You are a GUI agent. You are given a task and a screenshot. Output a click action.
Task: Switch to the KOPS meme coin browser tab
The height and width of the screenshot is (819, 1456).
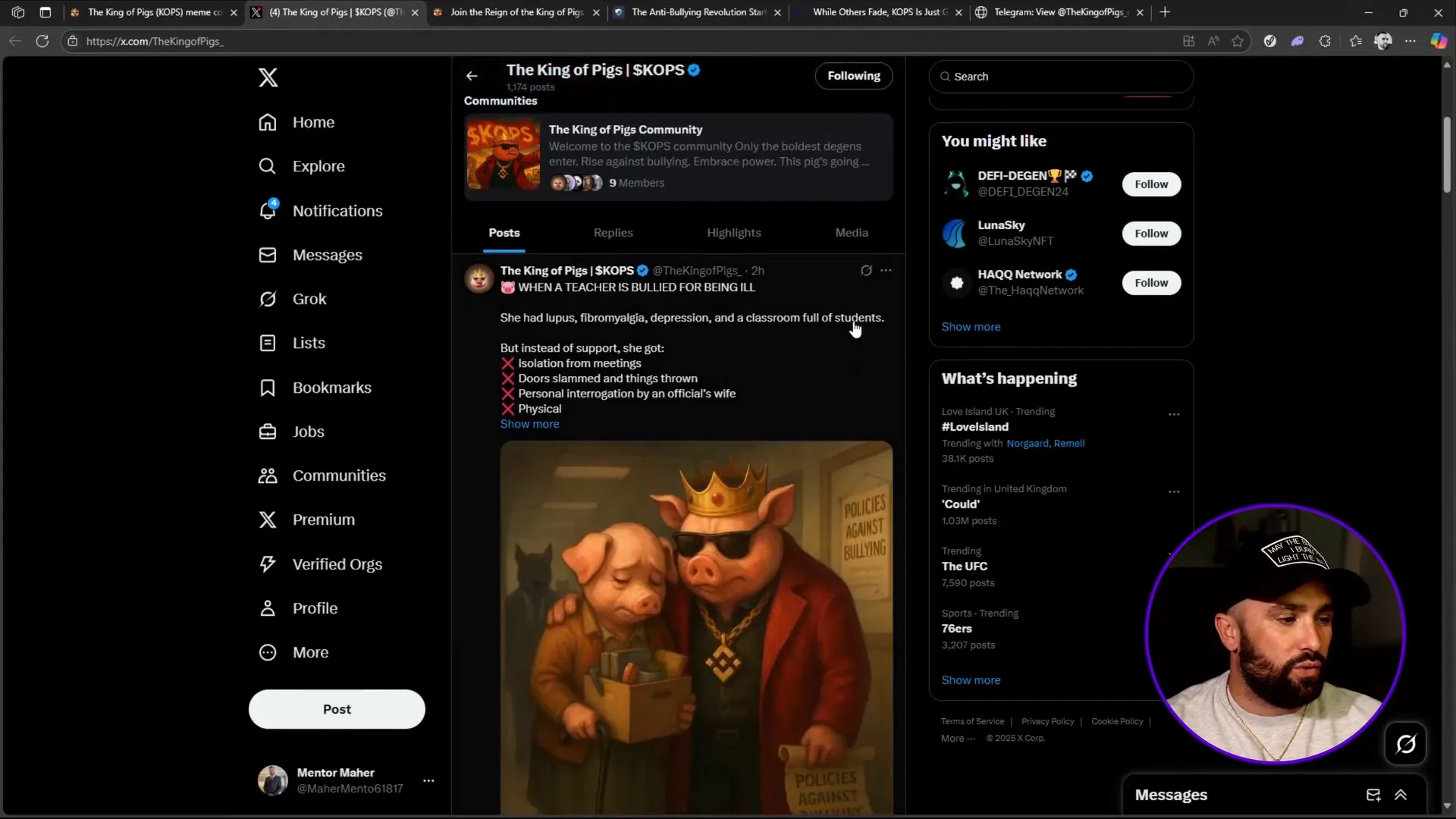tap(154, 12)
